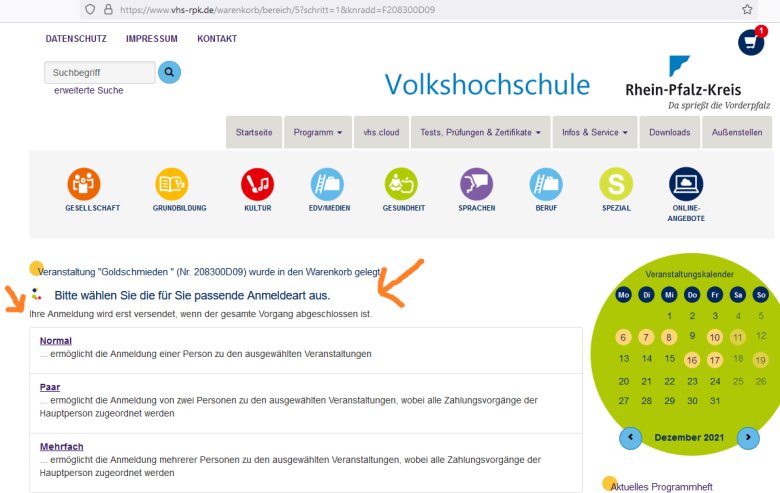Image resolution: width=780 pixels, height=493 pixels.
Task: Click the So weekday header
Action: tap(761, 295)
